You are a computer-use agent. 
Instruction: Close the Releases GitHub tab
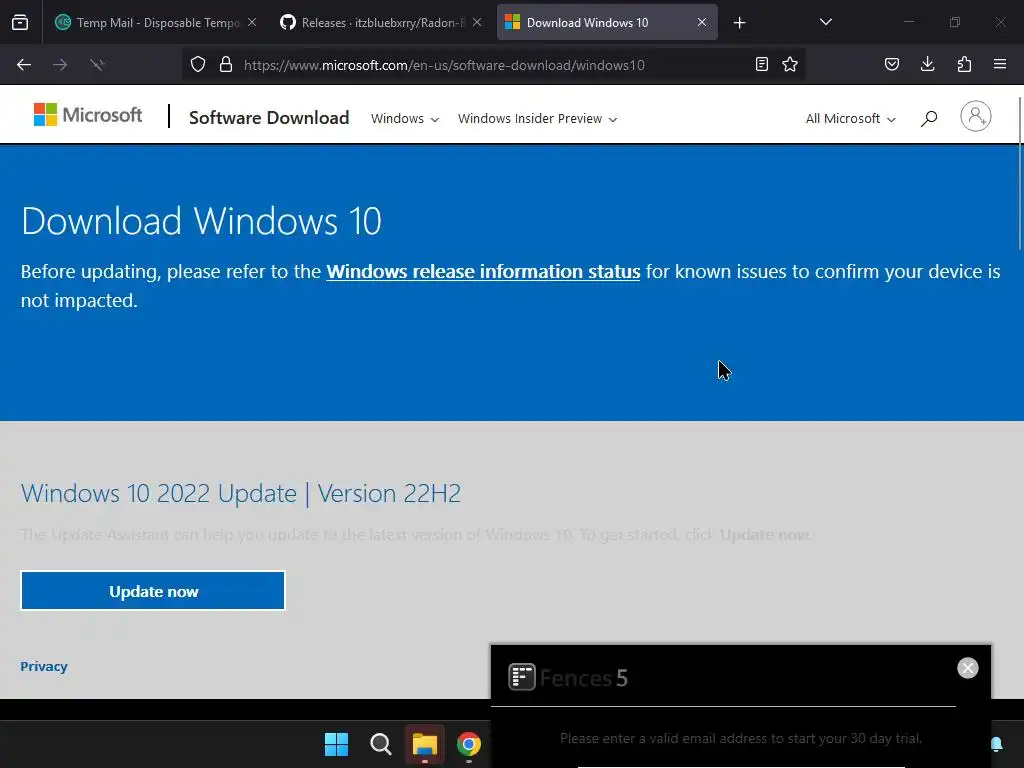coord(477,22)
